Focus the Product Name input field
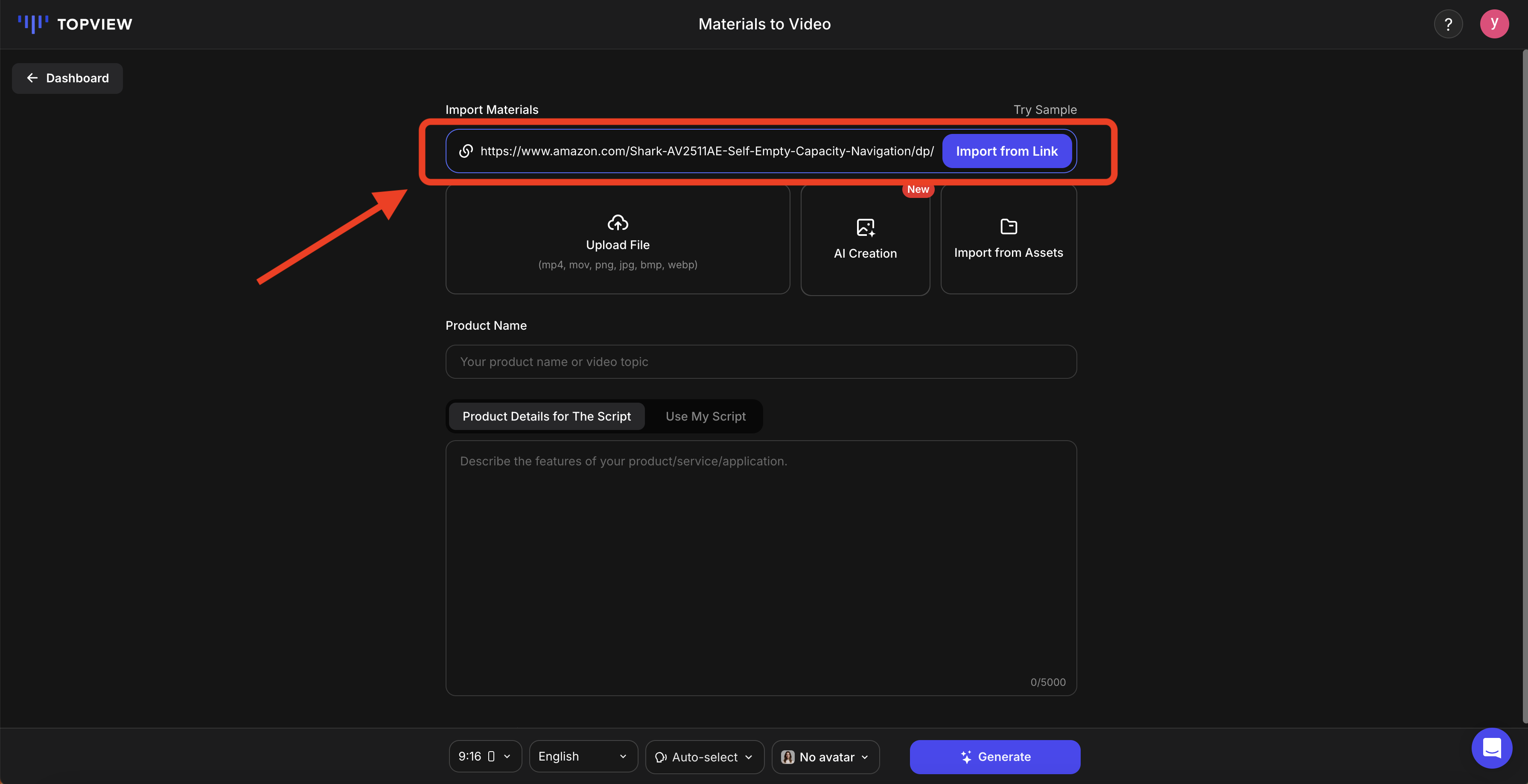 click(761, 361)
